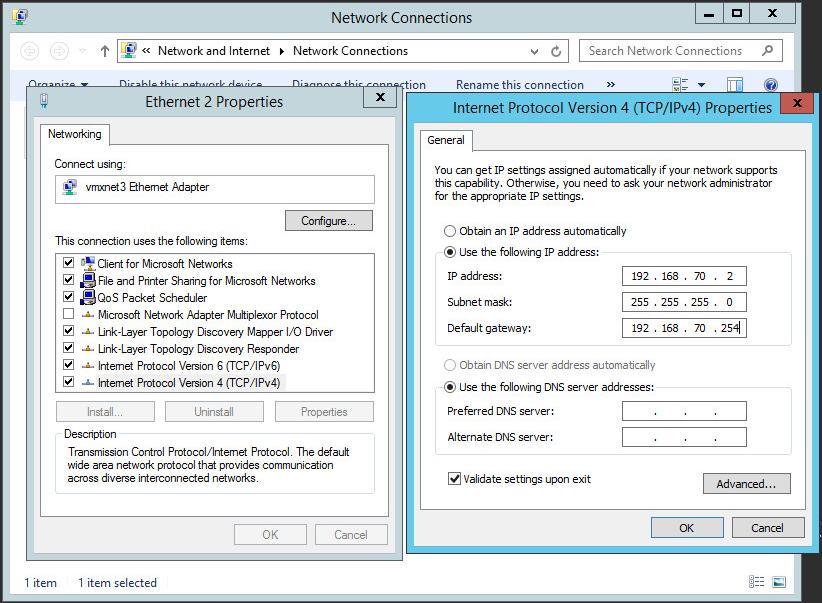Click inside the Preferred DNS server field
Screen dimensions: 822x603
682,410
